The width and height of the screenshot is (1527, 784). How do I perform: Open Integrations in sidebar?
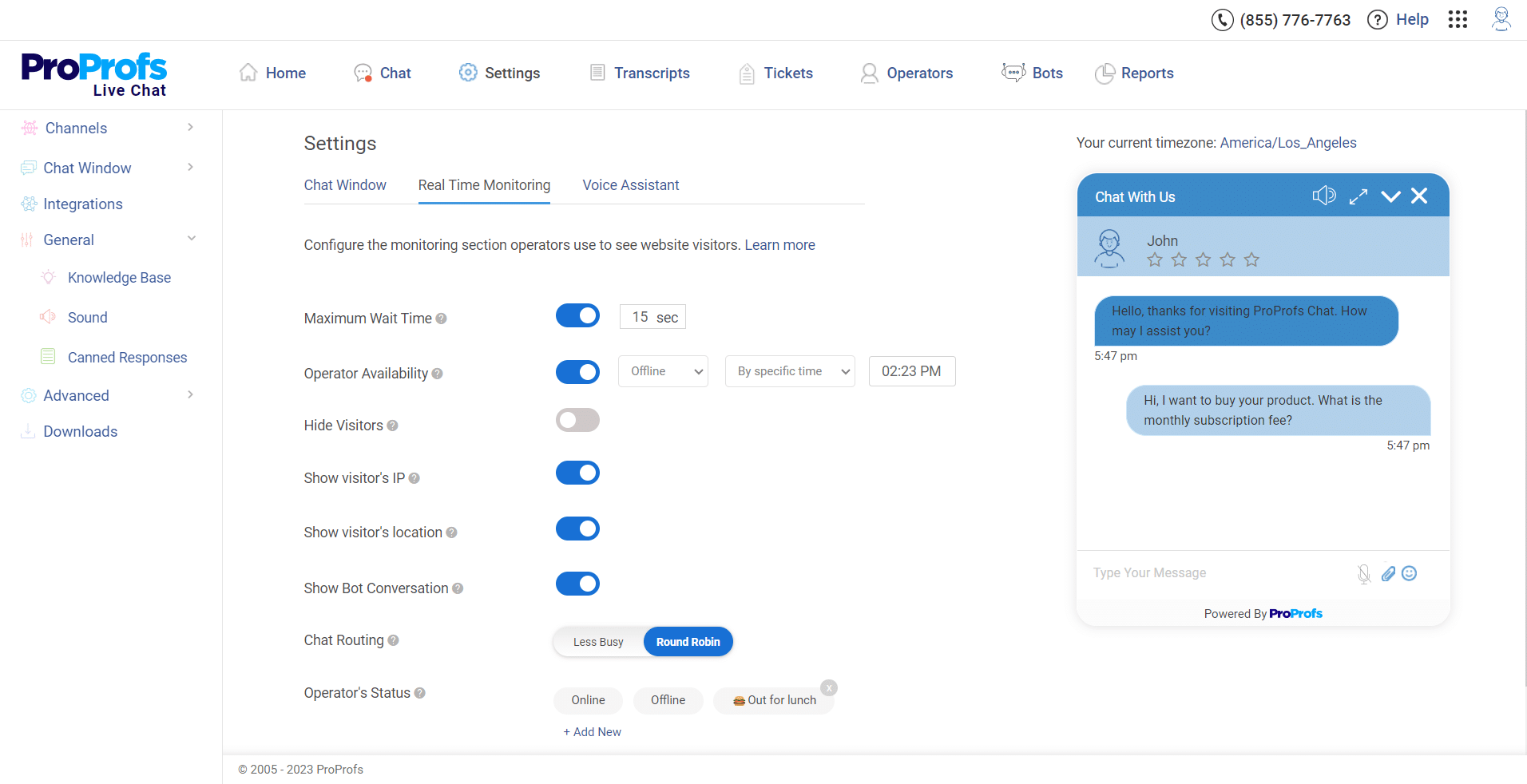[x=82, y=204]
